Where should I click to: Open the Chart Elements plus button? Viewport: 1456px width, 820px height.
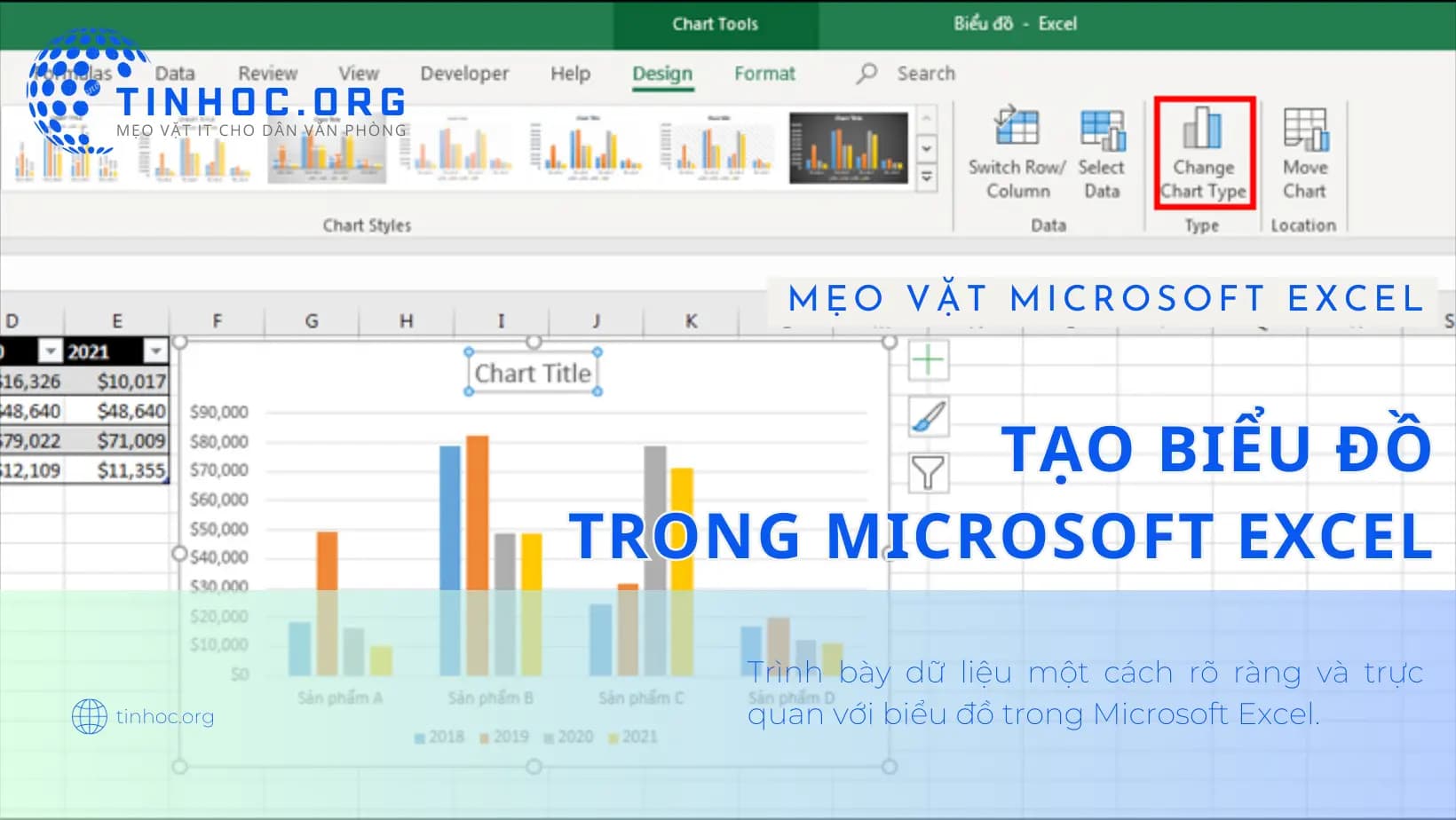coord(928,360)
